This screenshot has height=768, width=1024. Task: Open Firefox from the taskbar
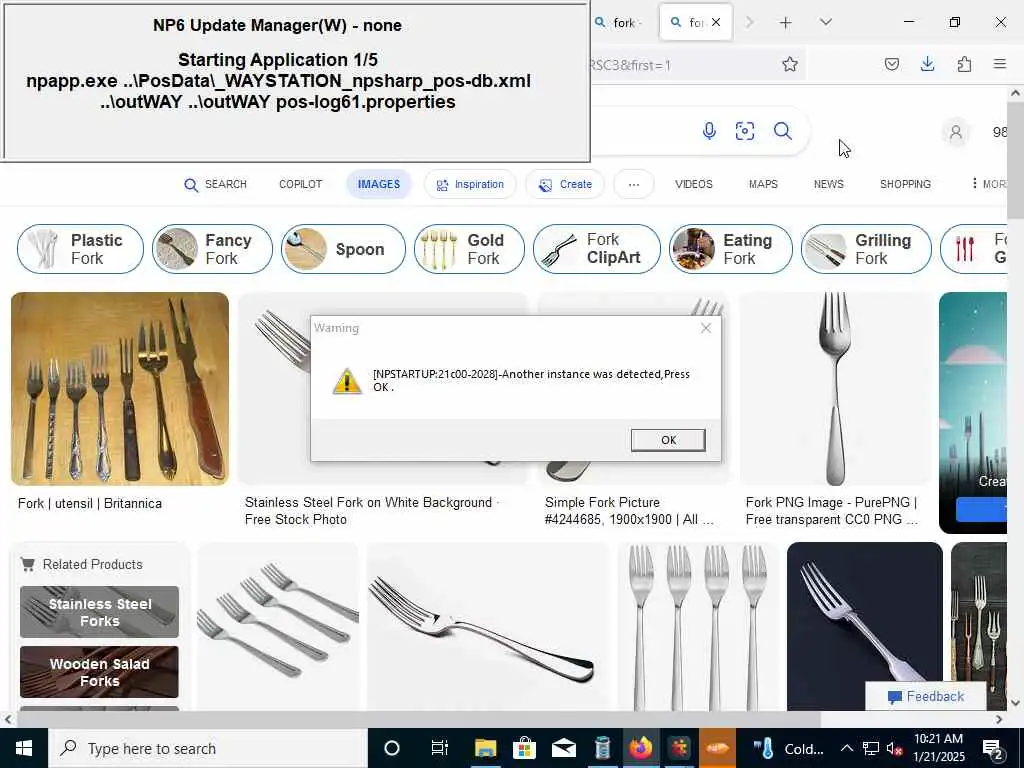pos(641,748)
